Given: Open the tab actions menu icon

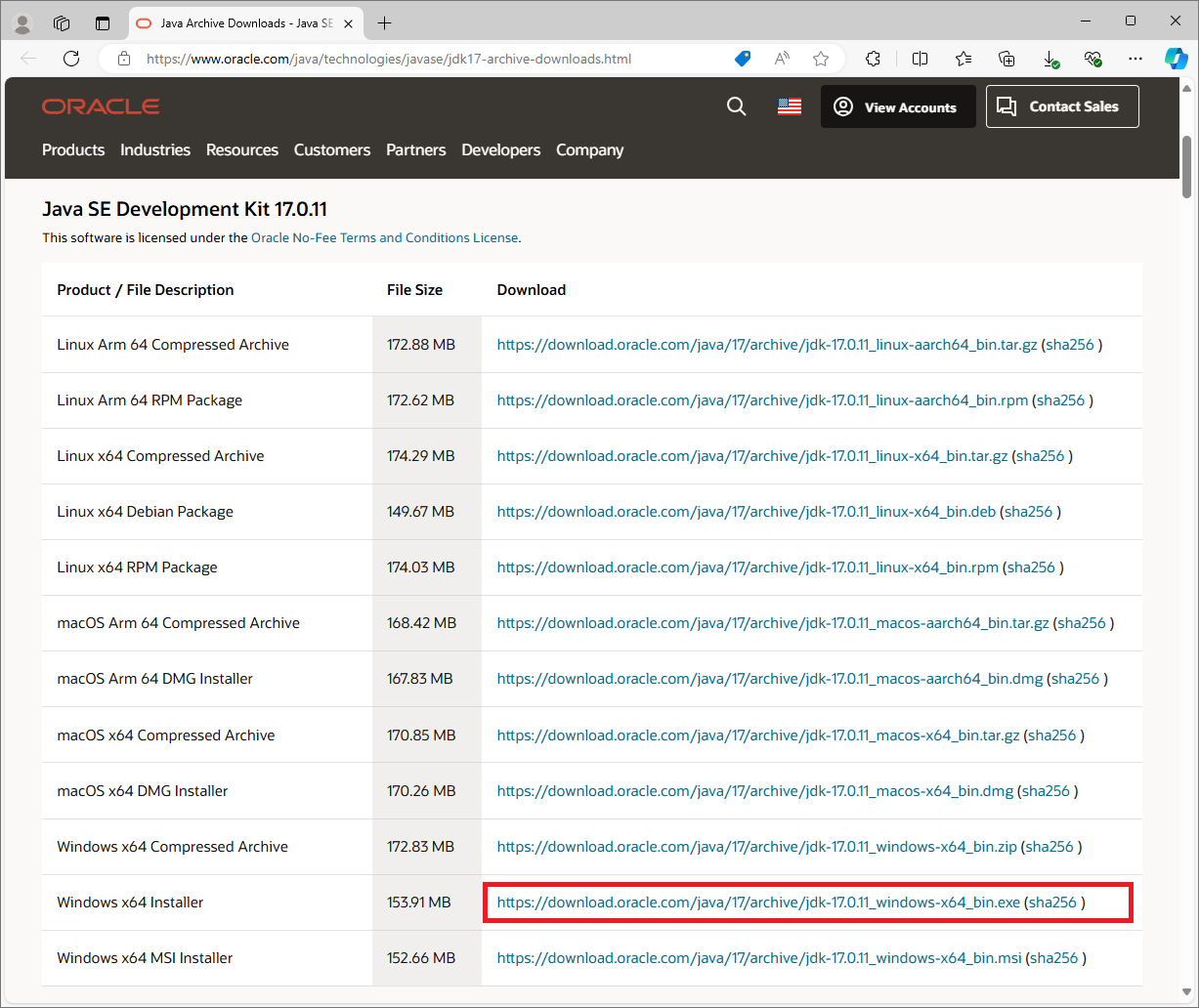Looking at the screenshot, I should click(103, 23).
